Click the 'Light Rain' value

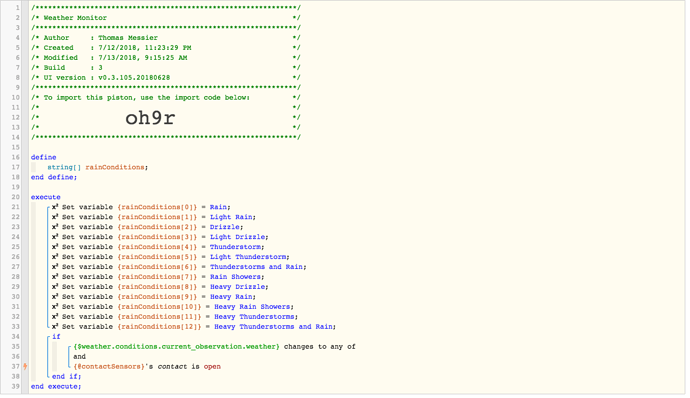click(231, 217)
